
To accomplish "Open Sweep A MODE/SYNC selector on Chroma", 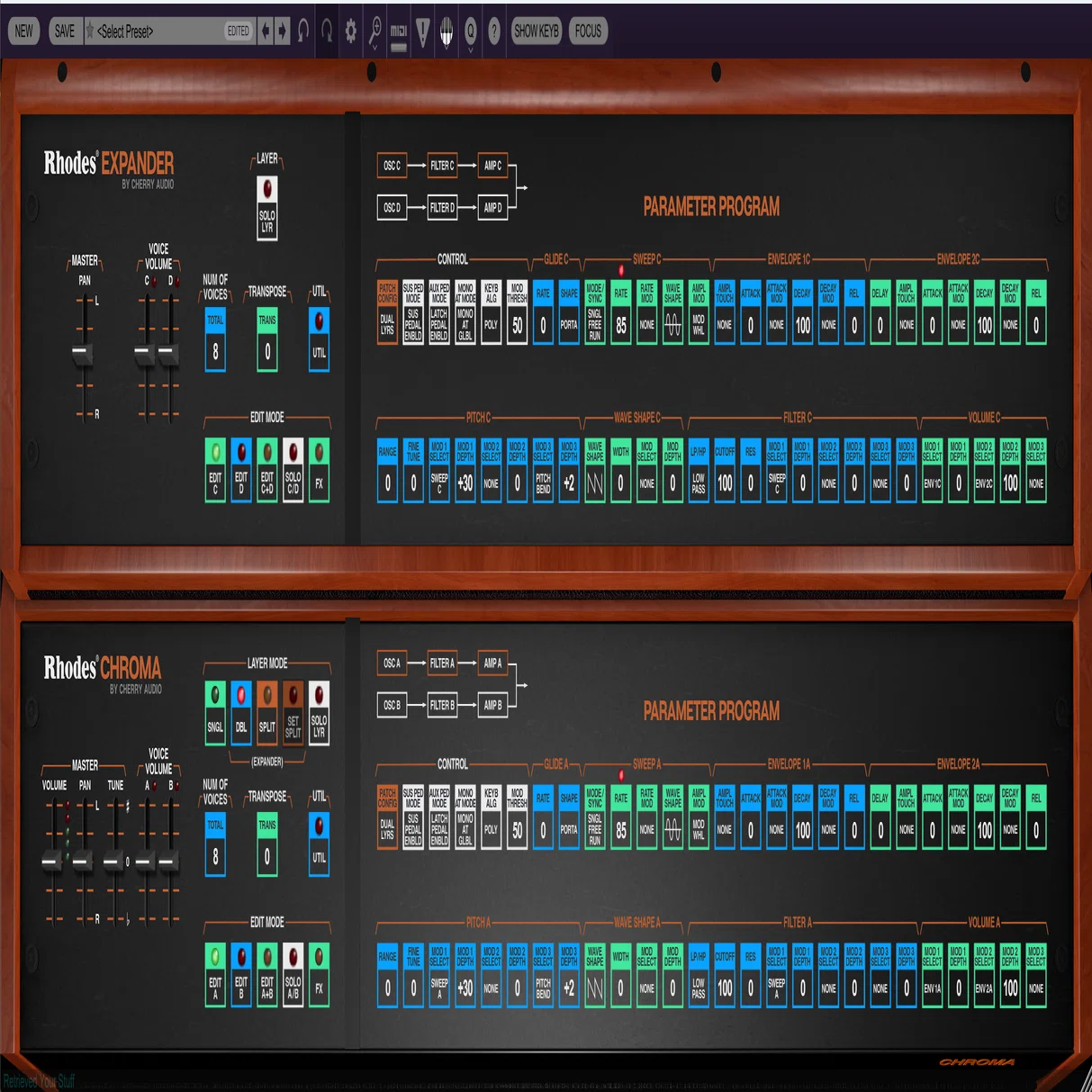I will coord(595,817).
